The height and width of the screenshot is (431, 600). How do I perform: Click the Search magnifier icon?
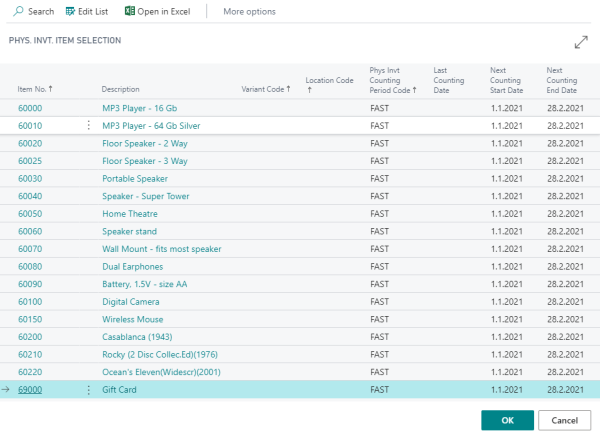[x=18, y=12]
